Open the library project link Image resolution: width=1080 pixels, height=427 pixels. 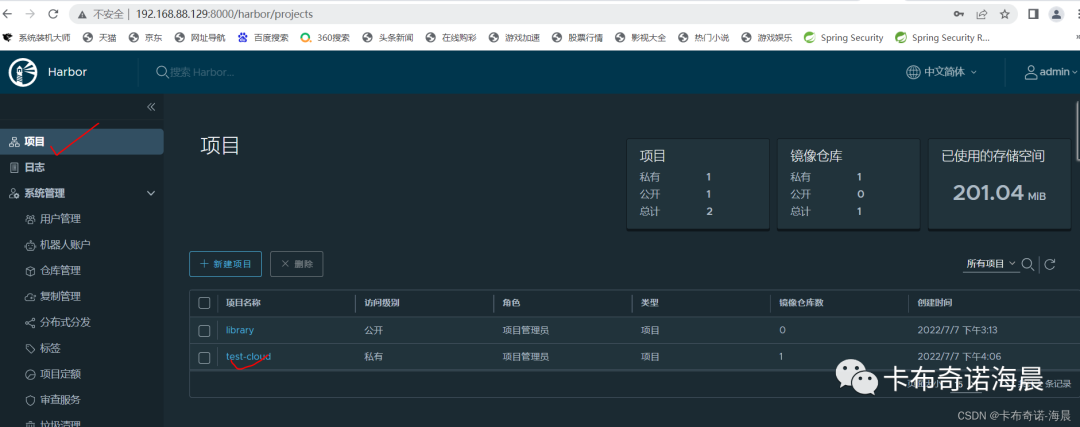[x=240, y=331]
